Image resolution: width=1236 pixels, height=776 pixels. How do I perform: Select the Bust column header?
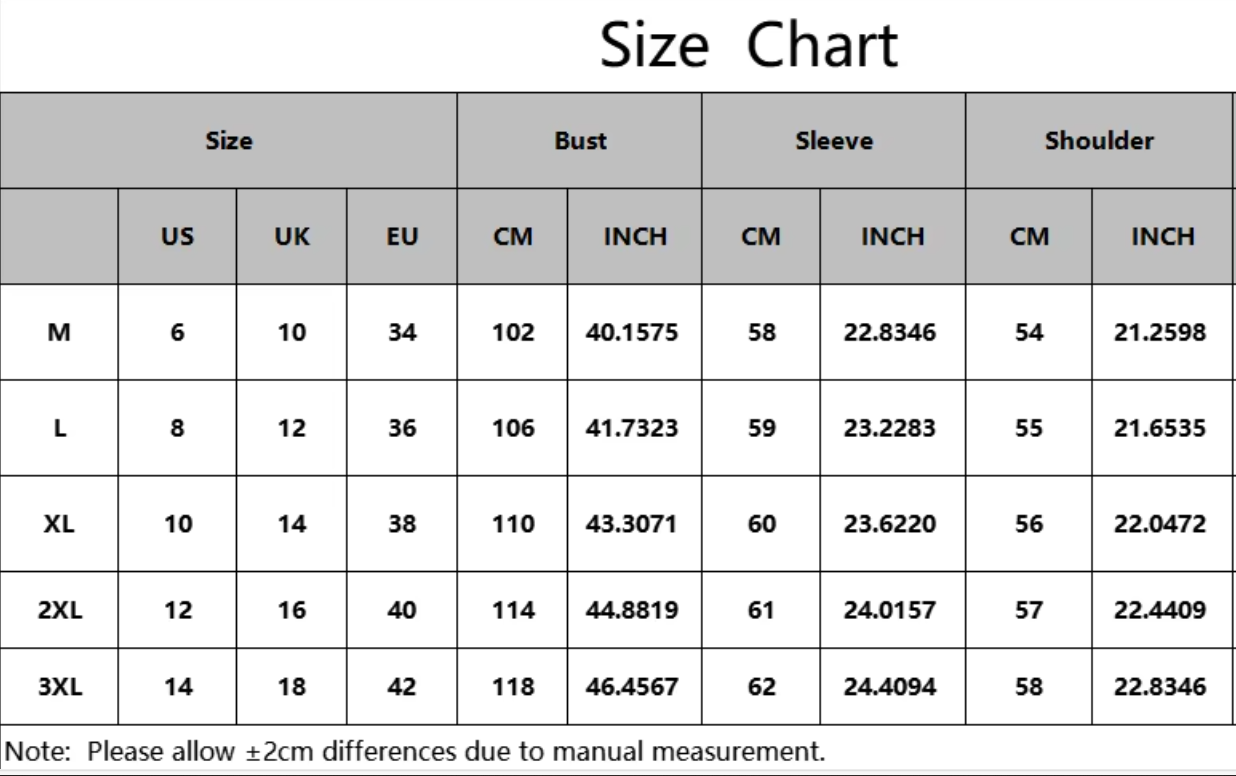coord(580,141)
